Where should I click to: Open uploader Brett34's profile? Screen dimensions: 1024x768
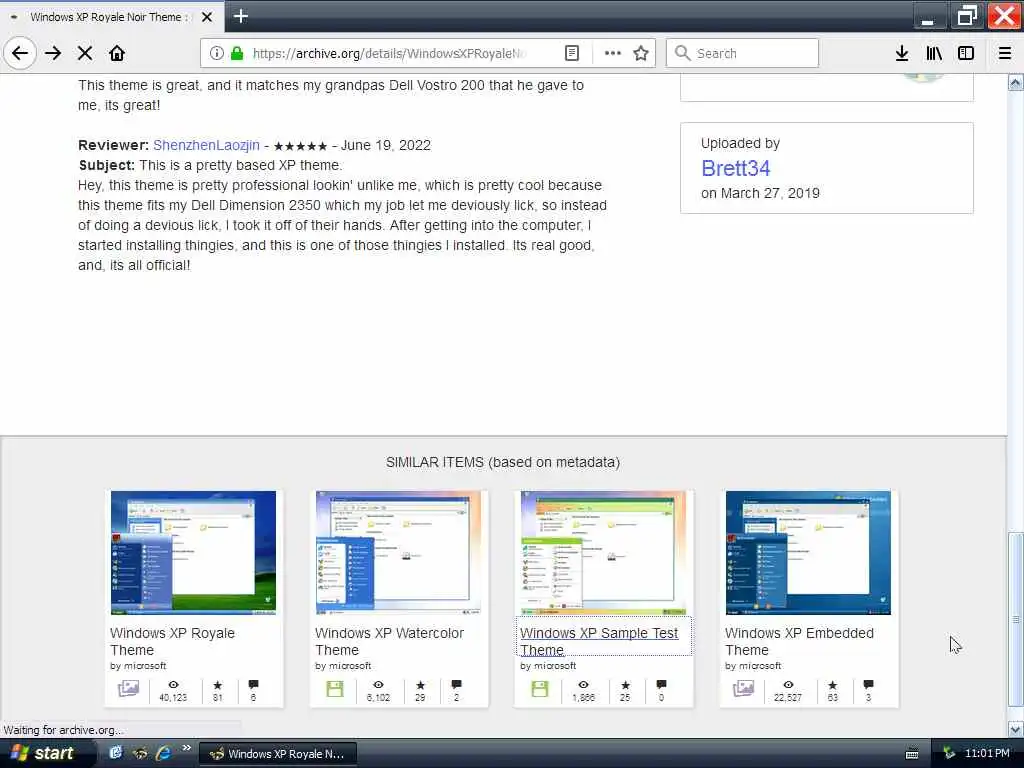point(735,168)
